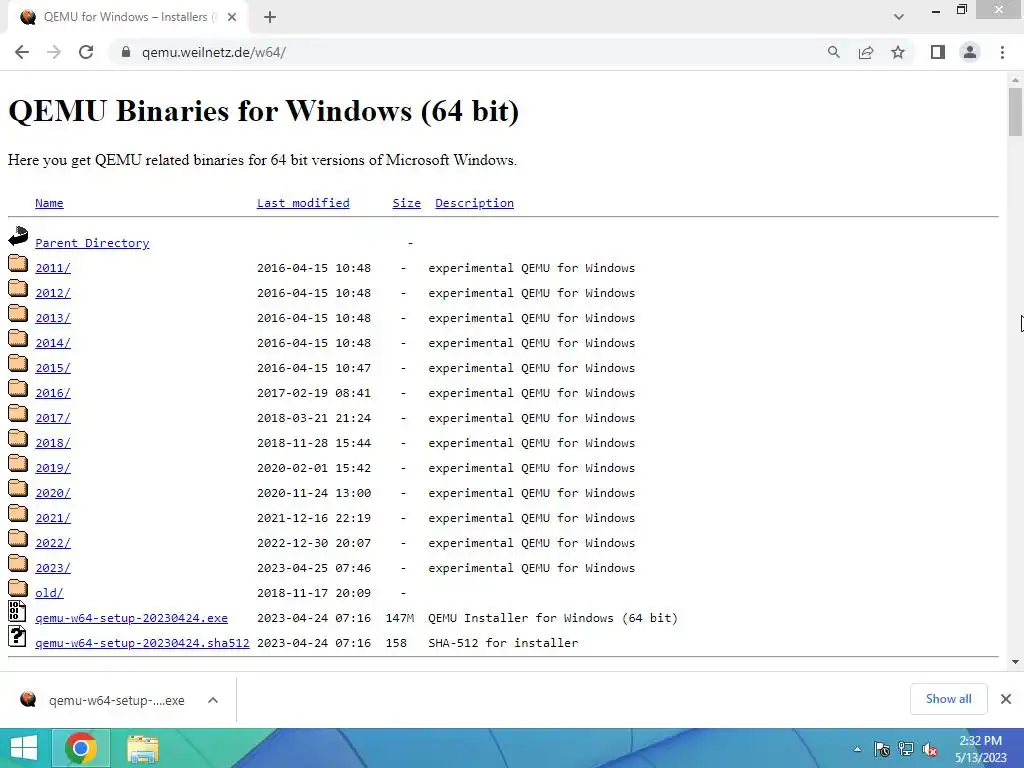The width and height of the screenshot is (1024, 768).
Task: Open the zoom magnifier icon in address bar
Action: click(x=833, y=52)
